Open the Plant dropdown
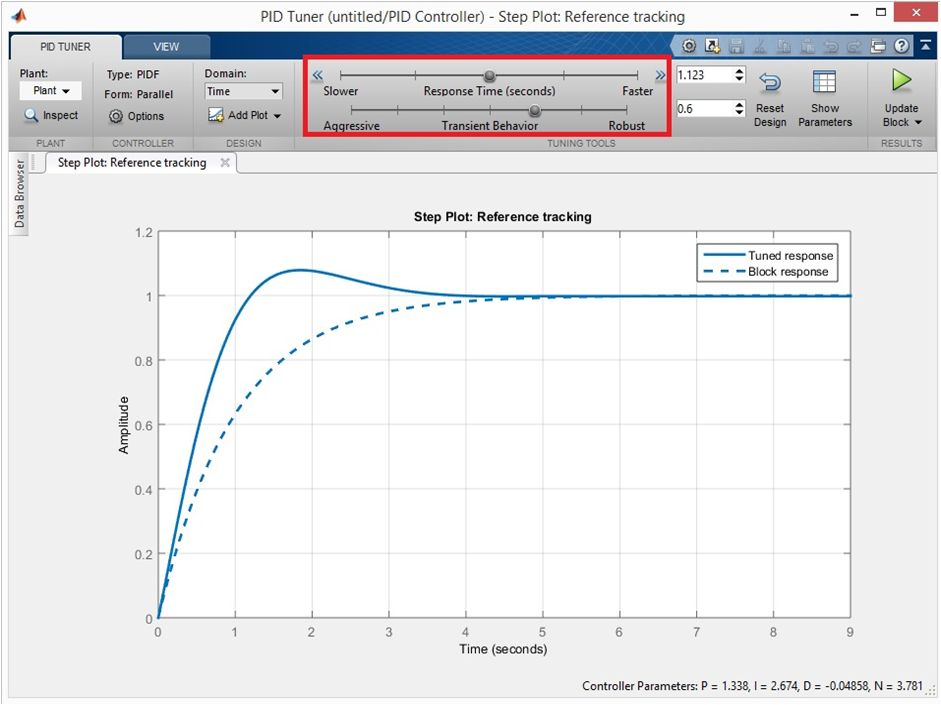The height and width of the screenshot is (705, 941). click(50, 91)
